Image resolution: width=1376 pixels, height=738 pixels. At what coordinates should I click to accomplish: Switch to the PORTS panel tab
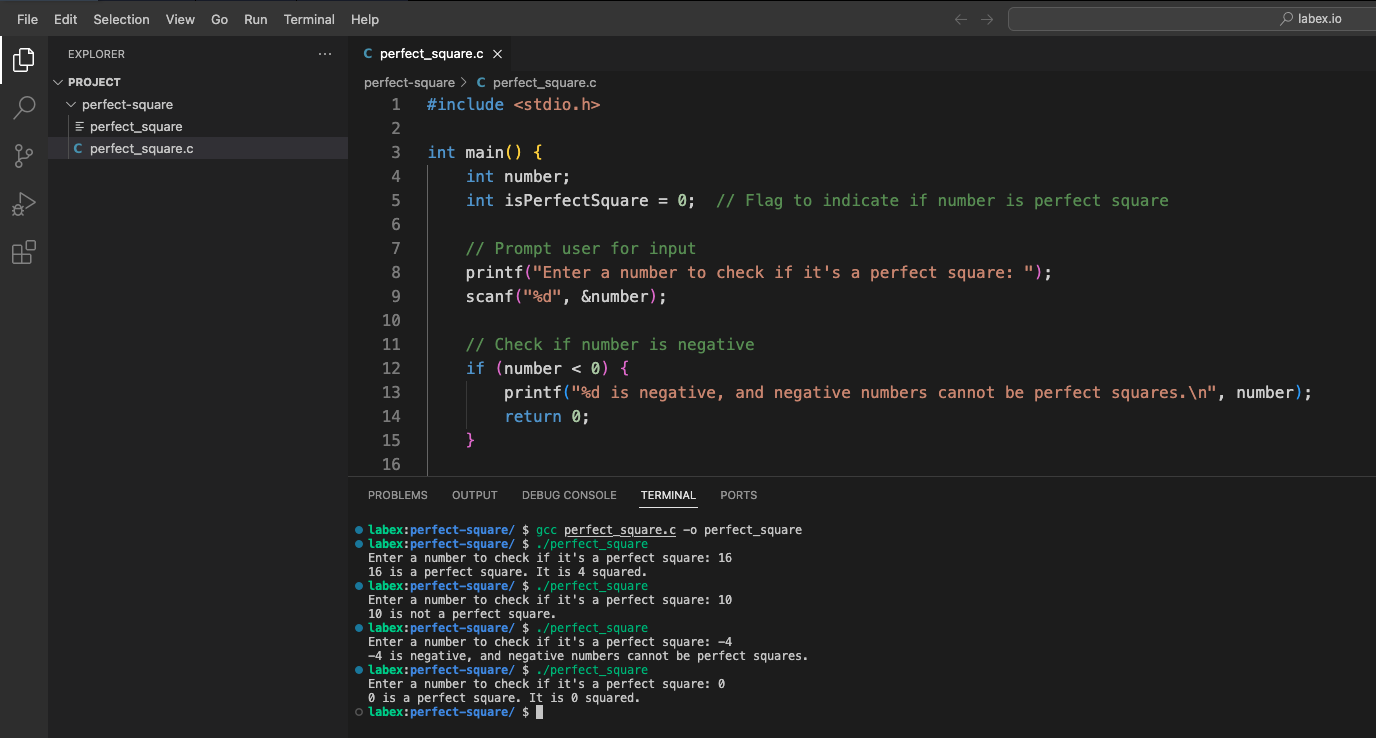(738, 495)
